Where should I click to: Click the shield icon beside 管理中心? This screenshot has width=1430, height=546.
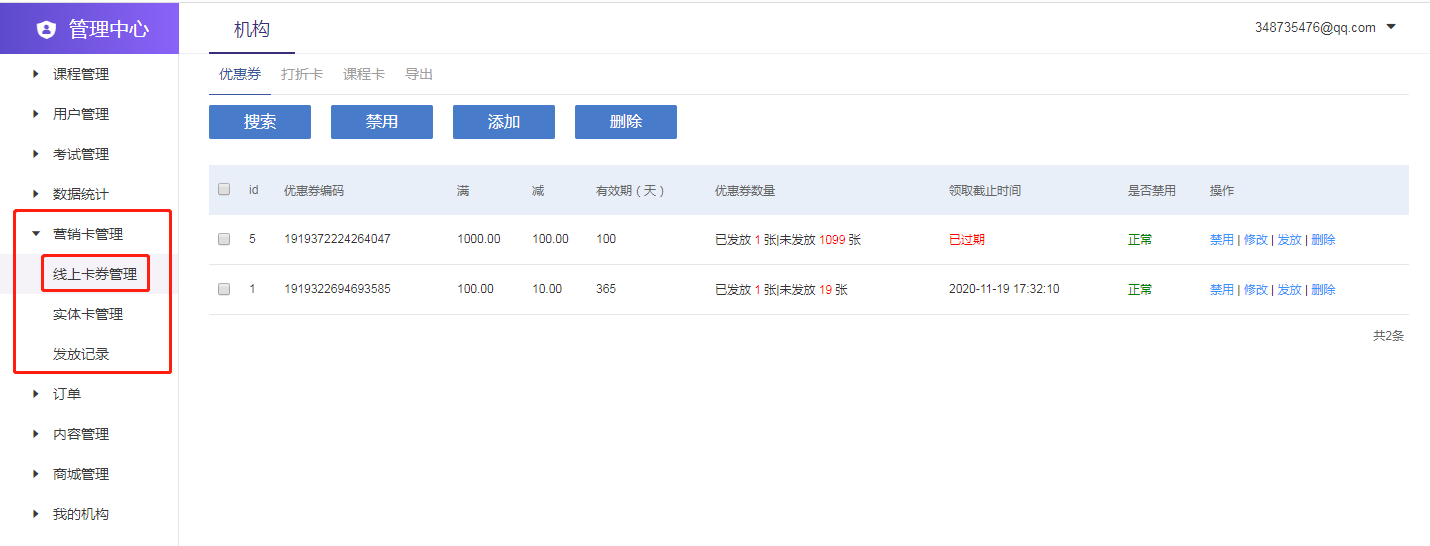pyautogui.click(x=46, y=29)
